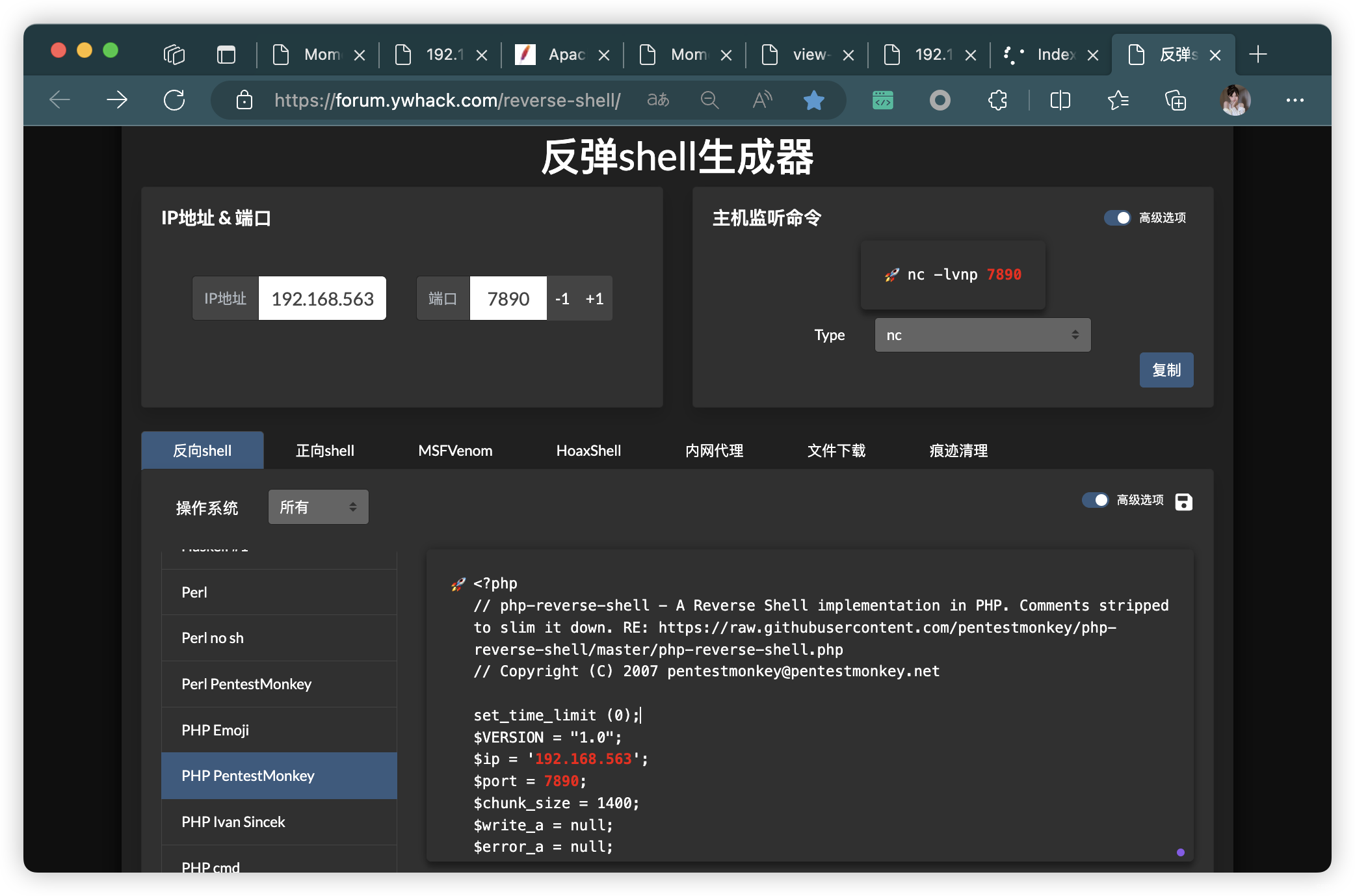This screenshot has height=896, width=1355.
Task: Switch to the 正向shell tab
Action: click(324, 450)
